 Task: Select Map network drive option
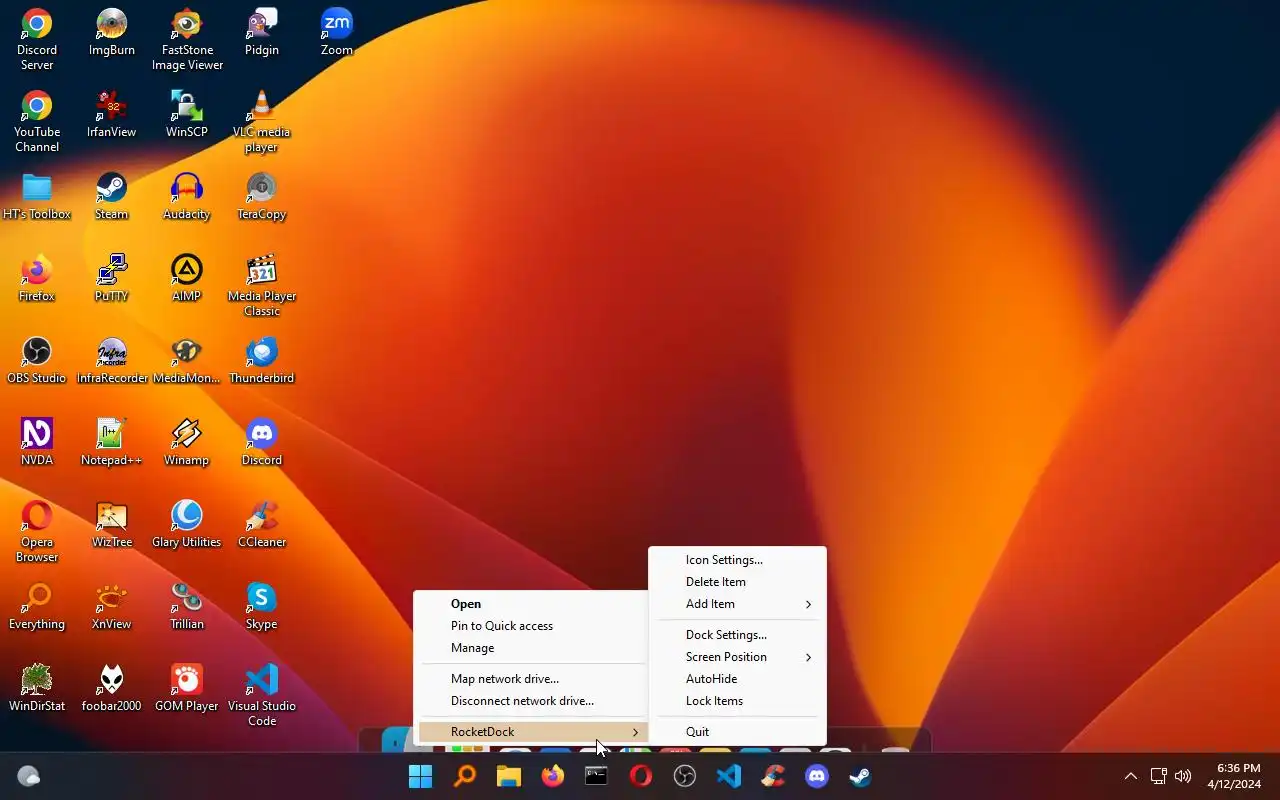pyautogui.click(x=532, y=679)
